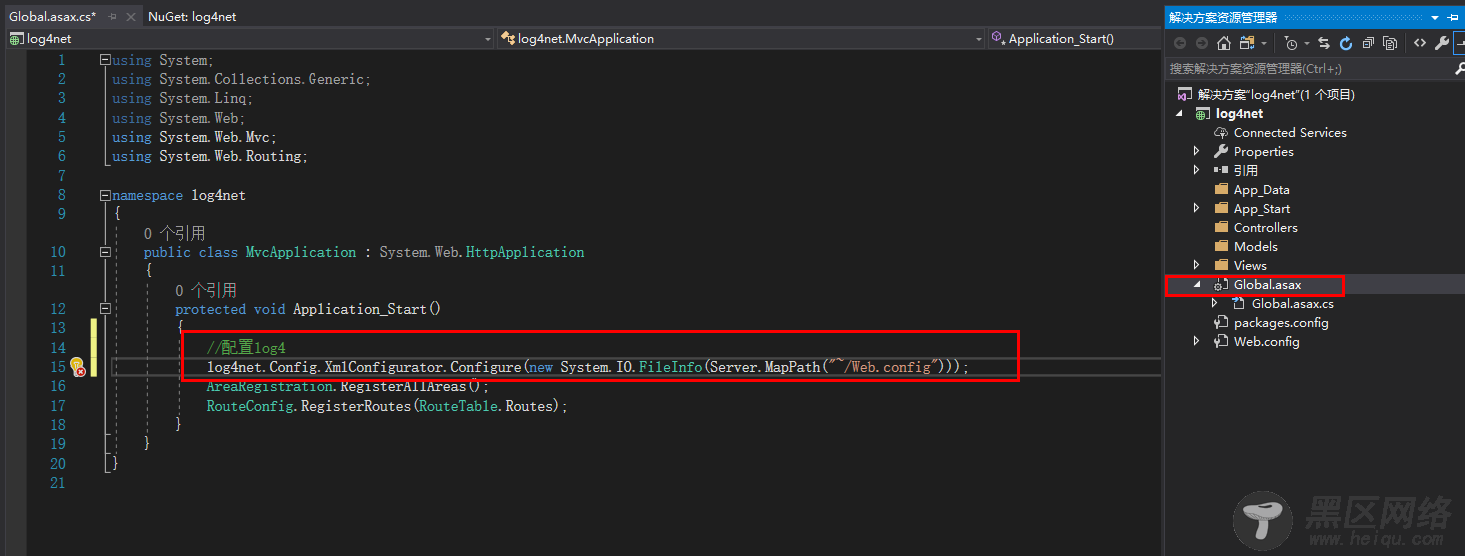The height and width of the screenshot is (556, 1465).
Task: Select packages.config file
Action: (x=1281, y=322)
